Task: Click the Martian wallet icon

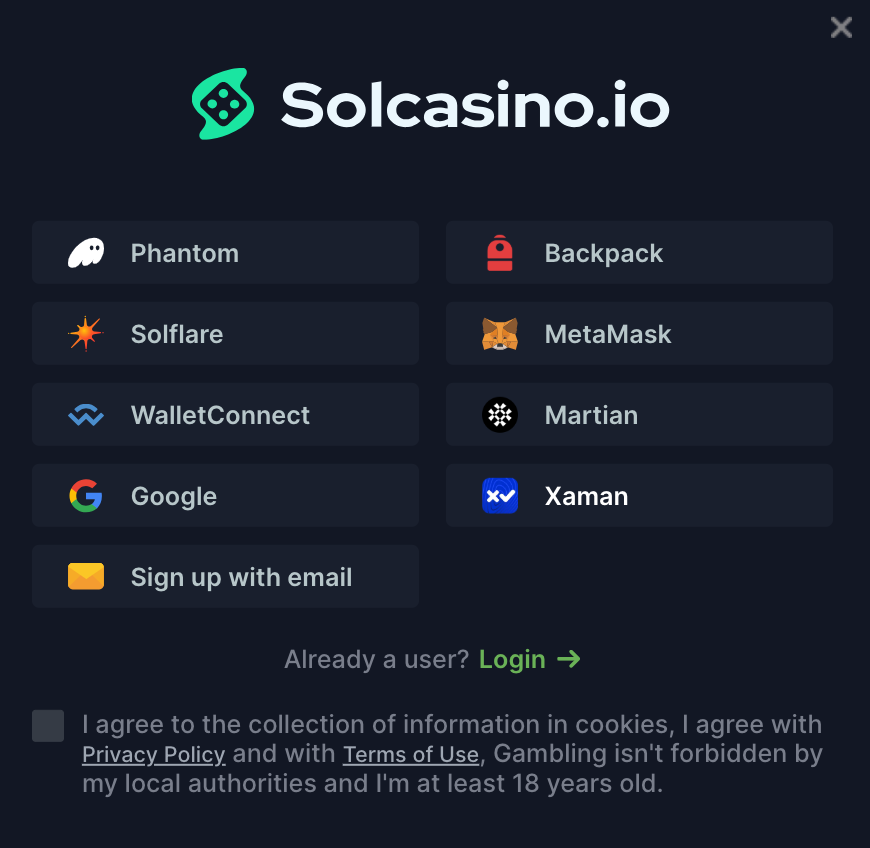Action: (x=500, y=415)
